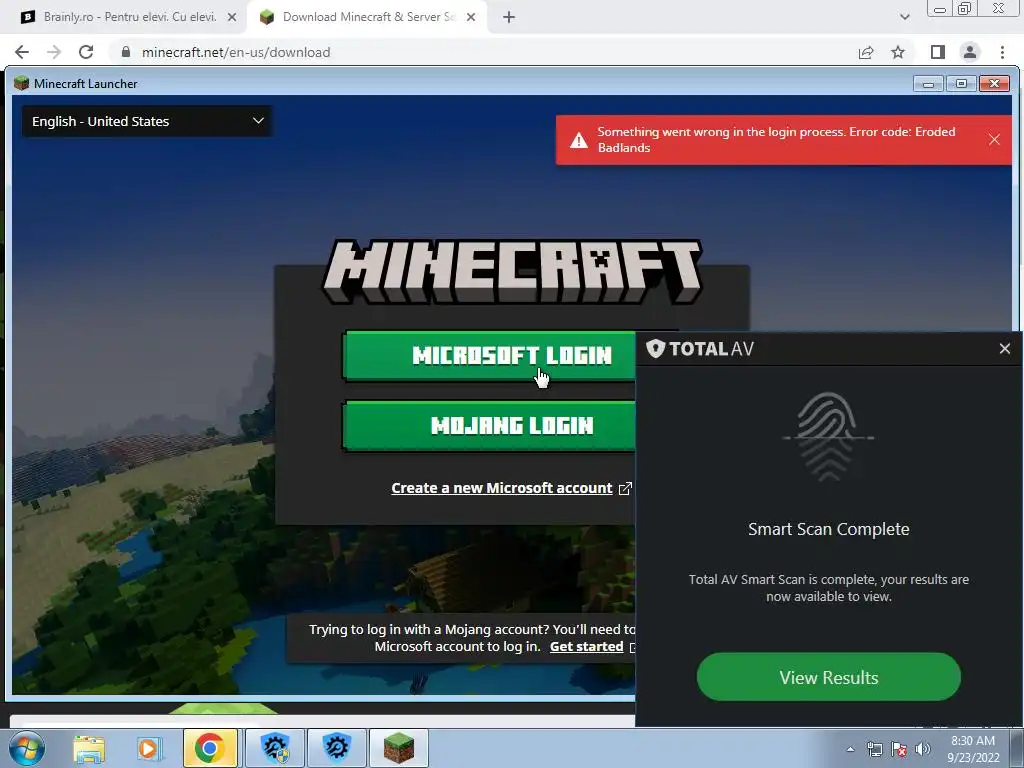Click the fingerprint scan icon in TotalAV
The width and height of the screenshot is (1024, 768).
click(828, 436)
